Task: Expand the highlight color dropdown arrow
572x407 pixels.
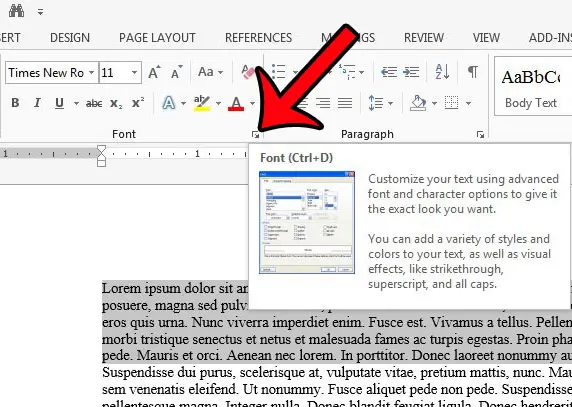Action: (218, 104)
